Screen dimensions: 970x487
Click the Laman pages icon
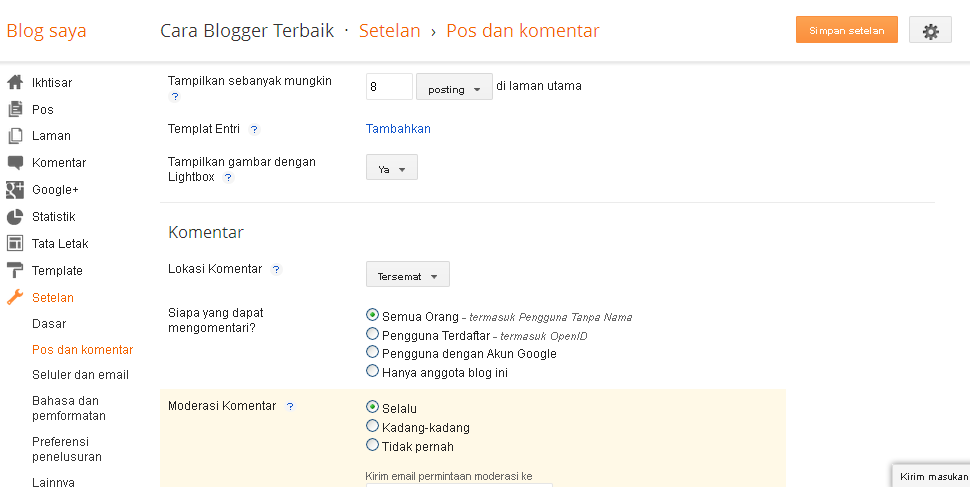click(15, 136)
